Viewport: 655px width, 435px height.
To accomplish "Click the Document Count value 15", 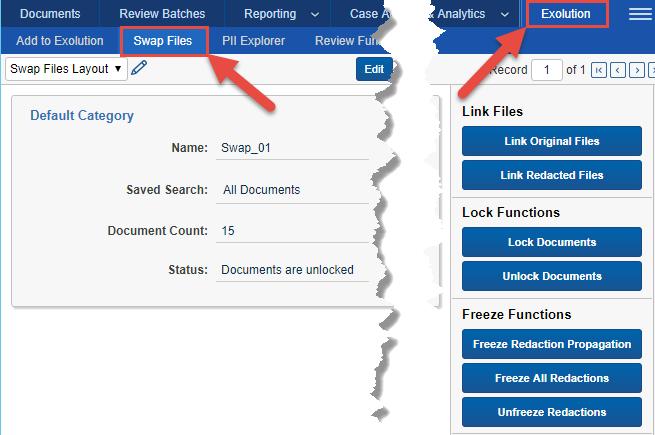I will [228, 231].
